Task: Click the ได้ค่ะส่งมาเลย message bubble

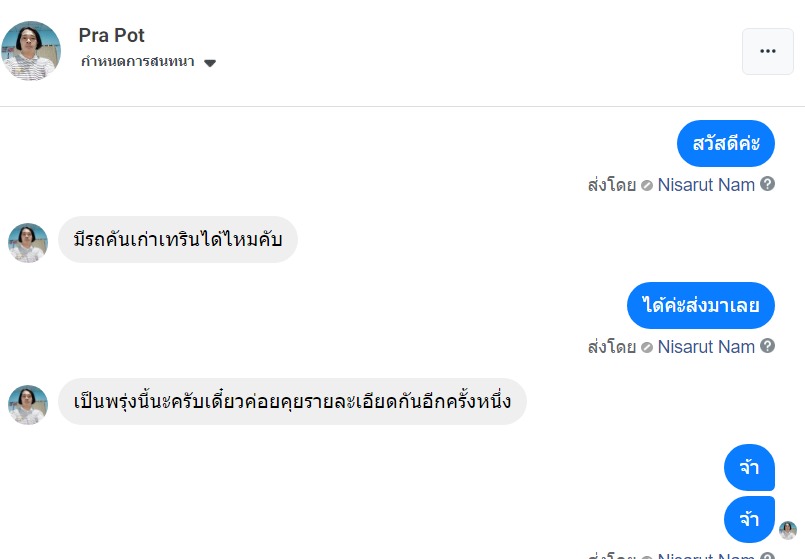Action: [x=700, y=306]
